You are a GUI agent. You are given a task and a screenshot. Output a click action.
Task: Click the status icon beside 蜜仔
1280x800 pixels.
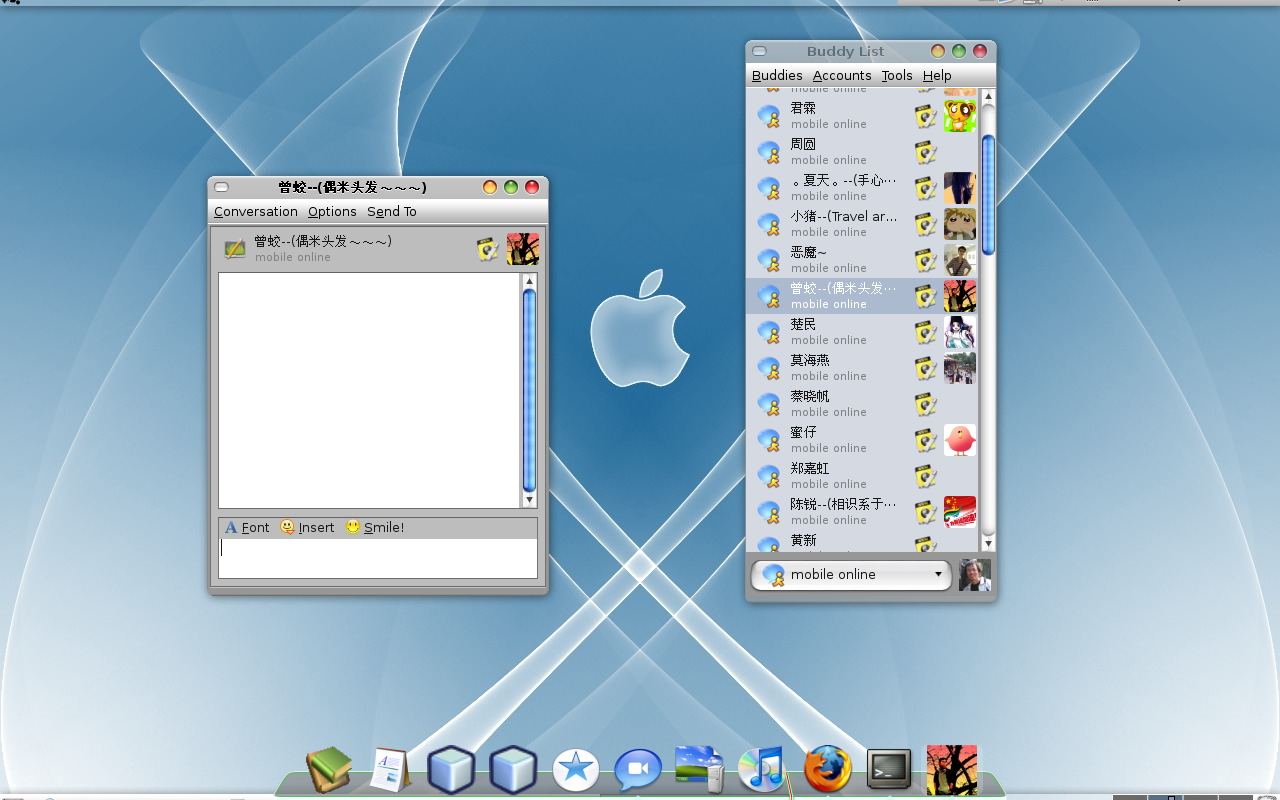[769, 440]
